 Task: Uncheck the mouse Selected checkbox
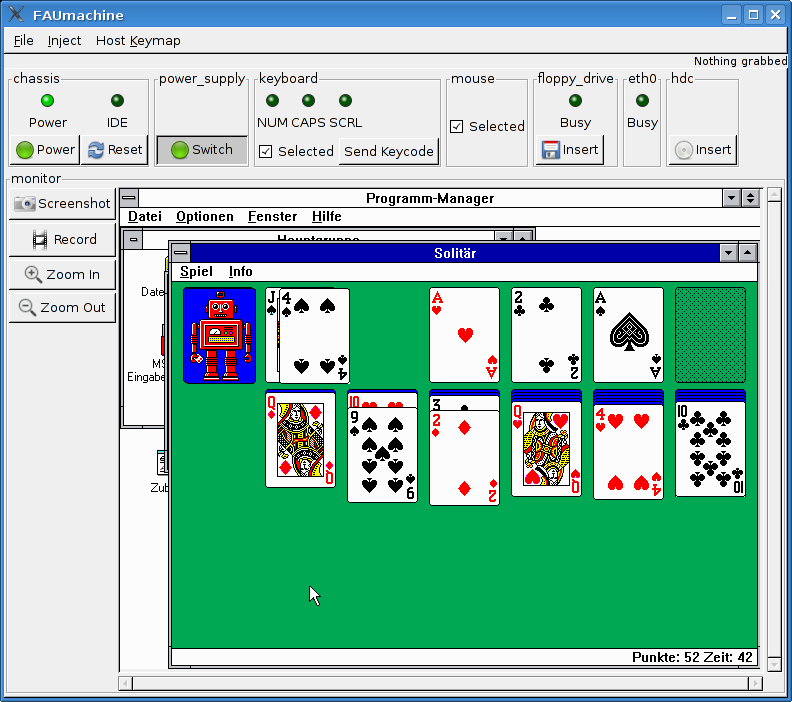coord(457,126)
